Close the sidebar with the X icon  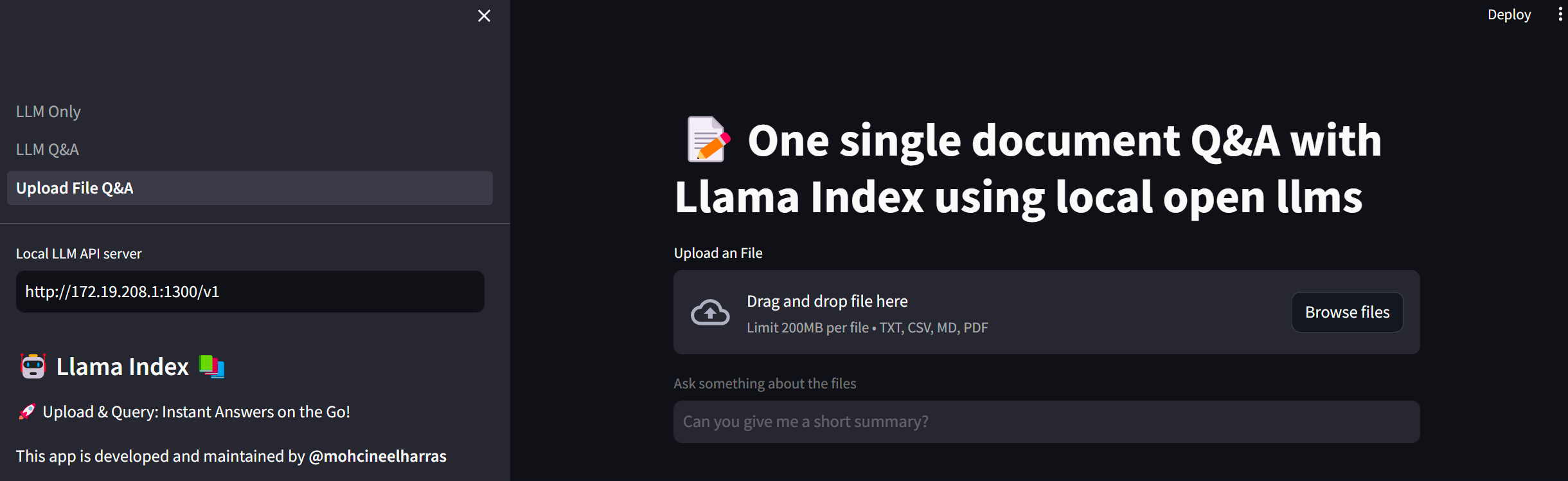(484, 16)
